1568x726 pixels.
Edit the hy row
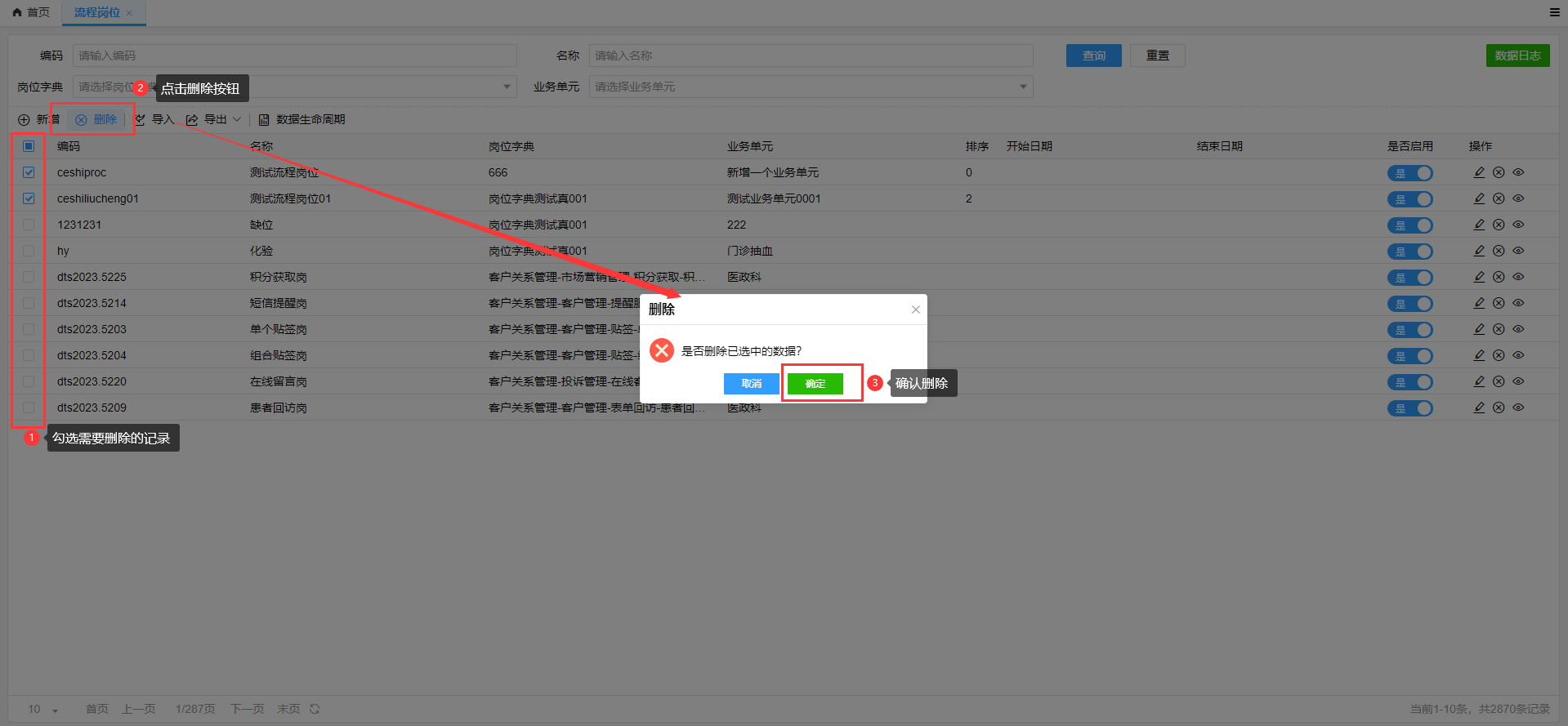tap(1479, 251)
